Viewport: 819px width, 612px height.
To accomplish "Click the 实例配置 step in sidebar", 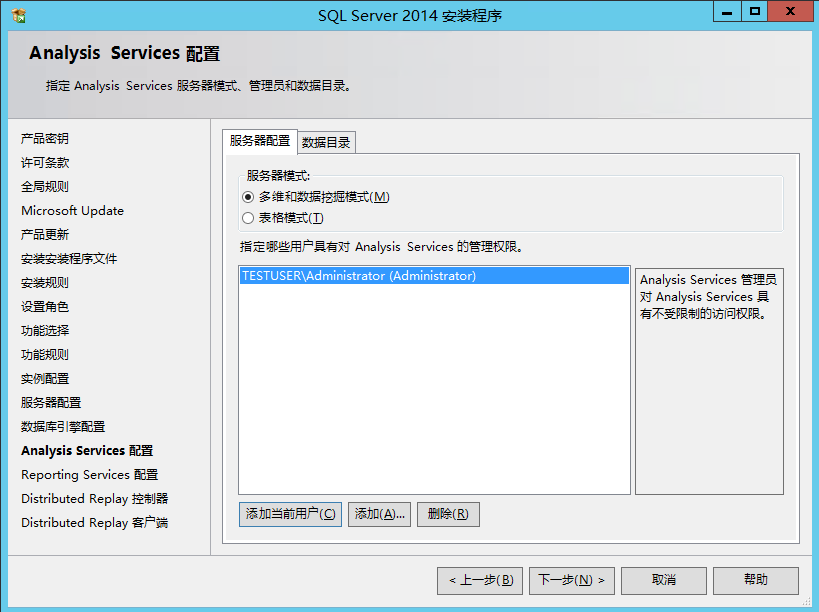I will [45, 379].
